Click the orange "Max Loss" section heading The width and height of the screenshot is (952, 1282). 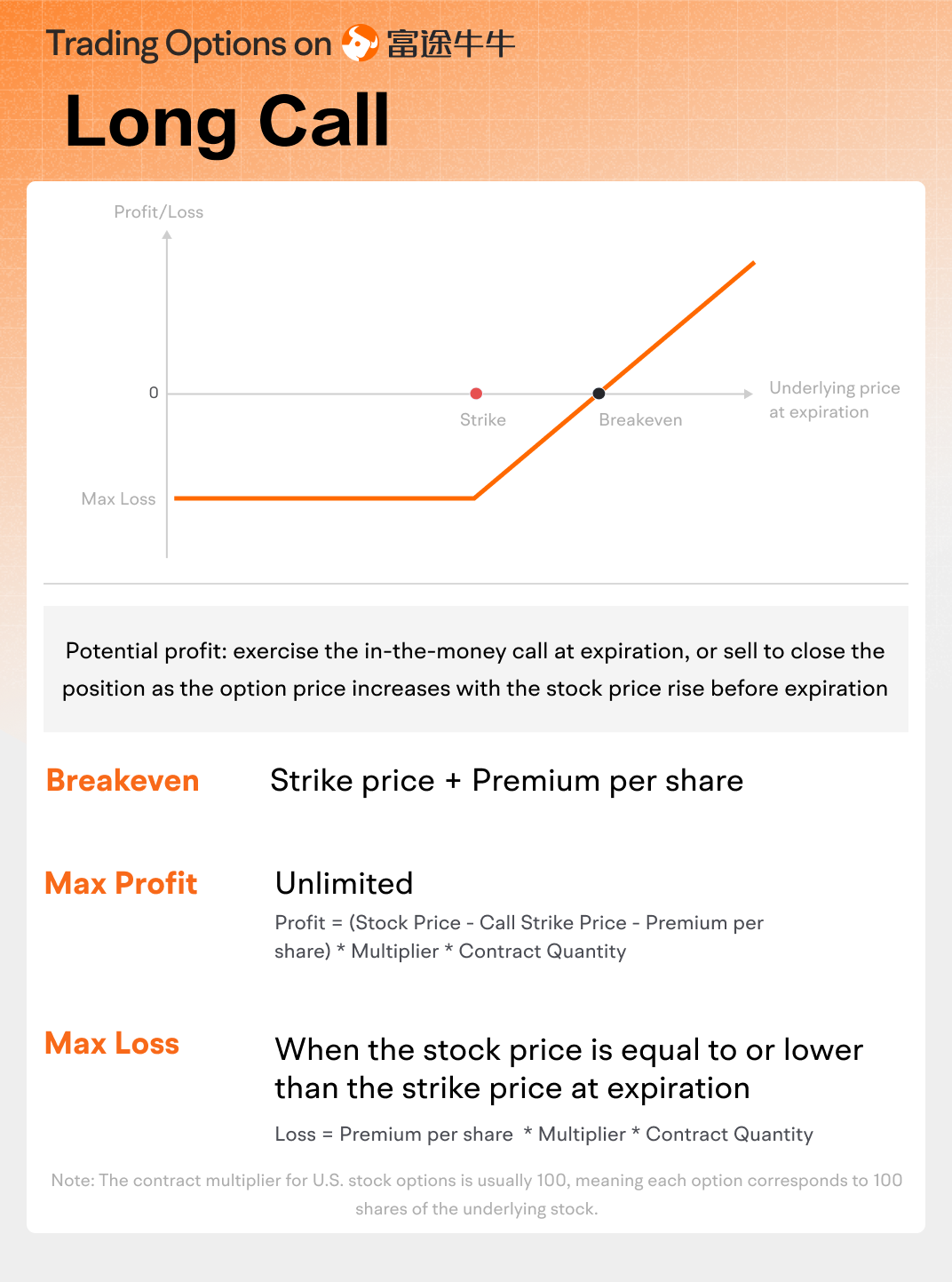click(112, 1043)
